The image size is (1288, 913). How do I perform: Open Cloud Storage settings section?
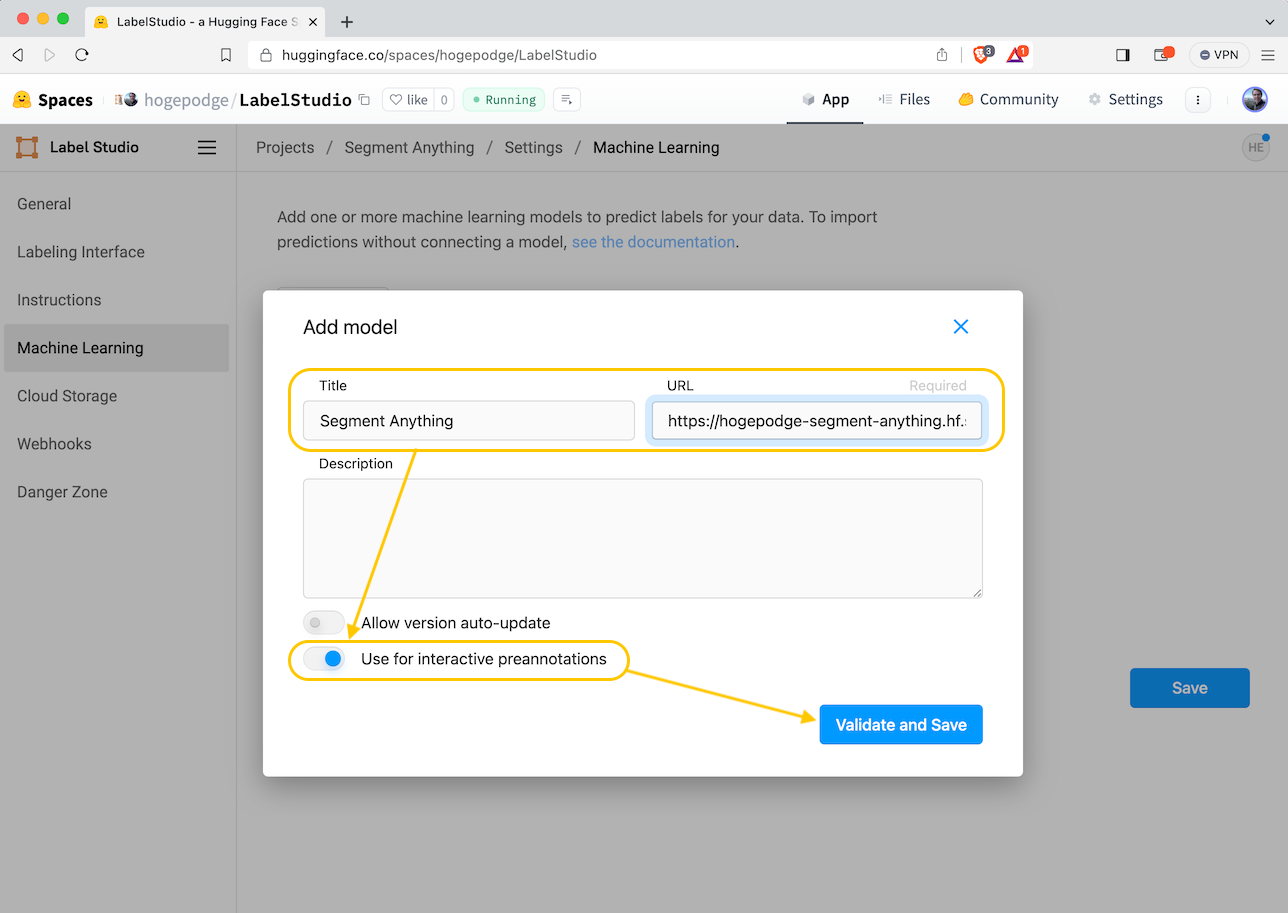pyautogui.click(x=67, y=396)
